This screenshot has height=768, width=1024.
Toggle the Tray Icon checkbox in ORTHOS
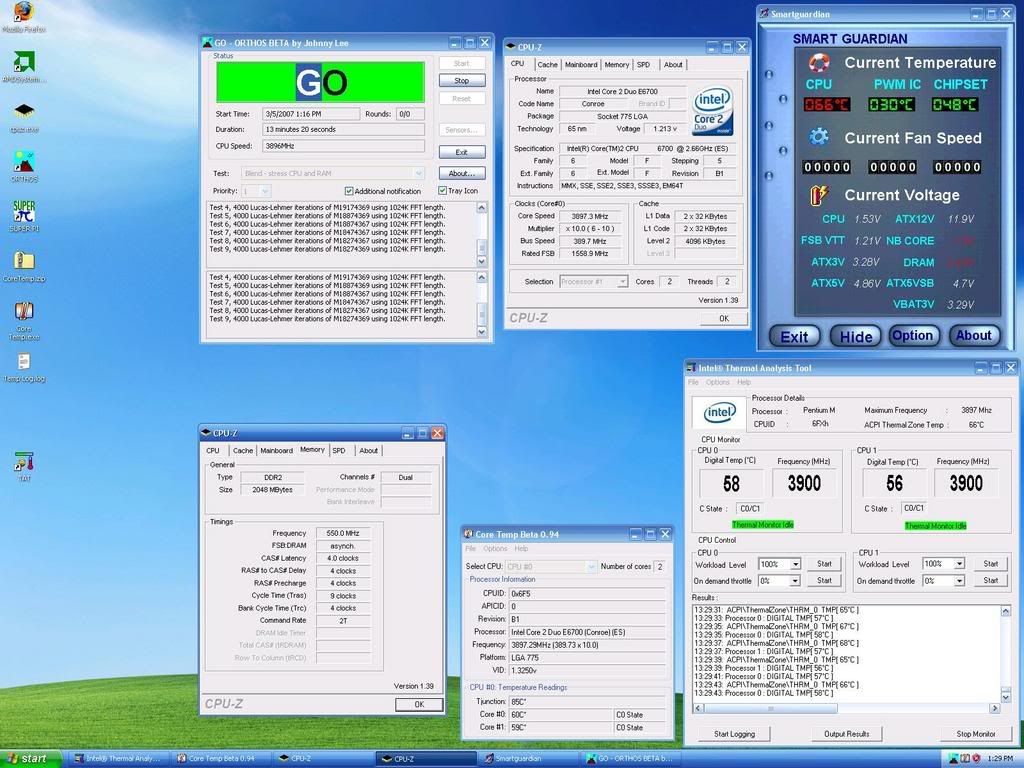(442, 191)
